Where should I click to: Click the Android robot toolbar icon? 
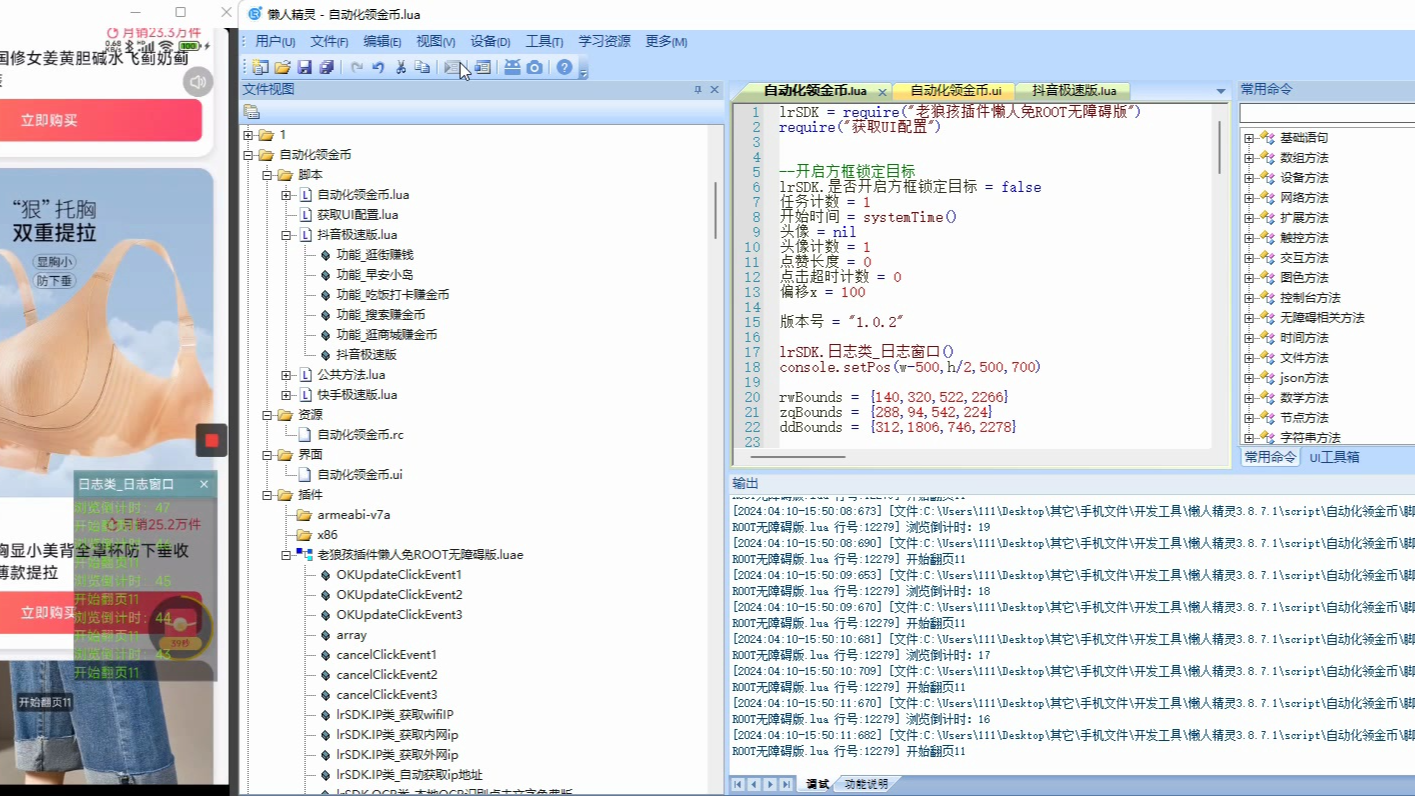[512, 67]
